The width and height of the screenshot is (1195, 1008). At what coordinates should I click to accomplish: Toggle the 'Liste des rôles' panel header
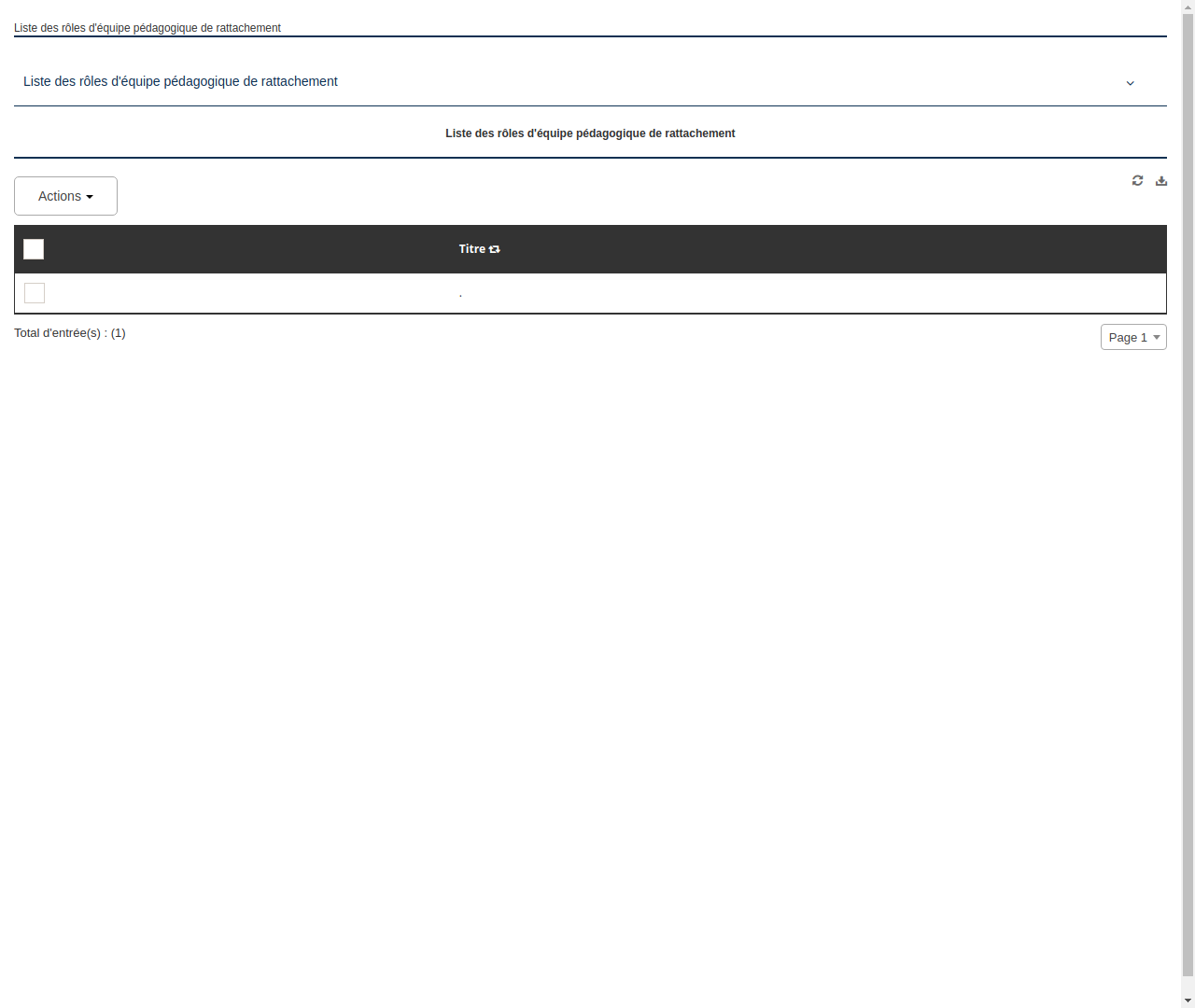179,81
